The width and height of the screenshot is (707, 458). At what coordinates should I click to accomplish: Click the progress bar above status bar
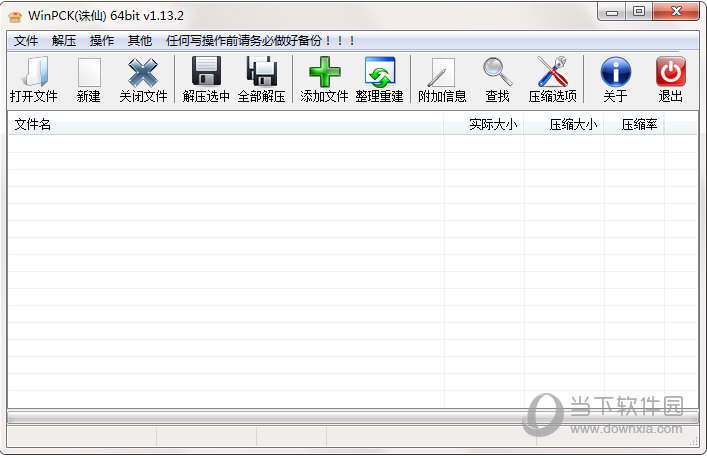click(353, 417)
